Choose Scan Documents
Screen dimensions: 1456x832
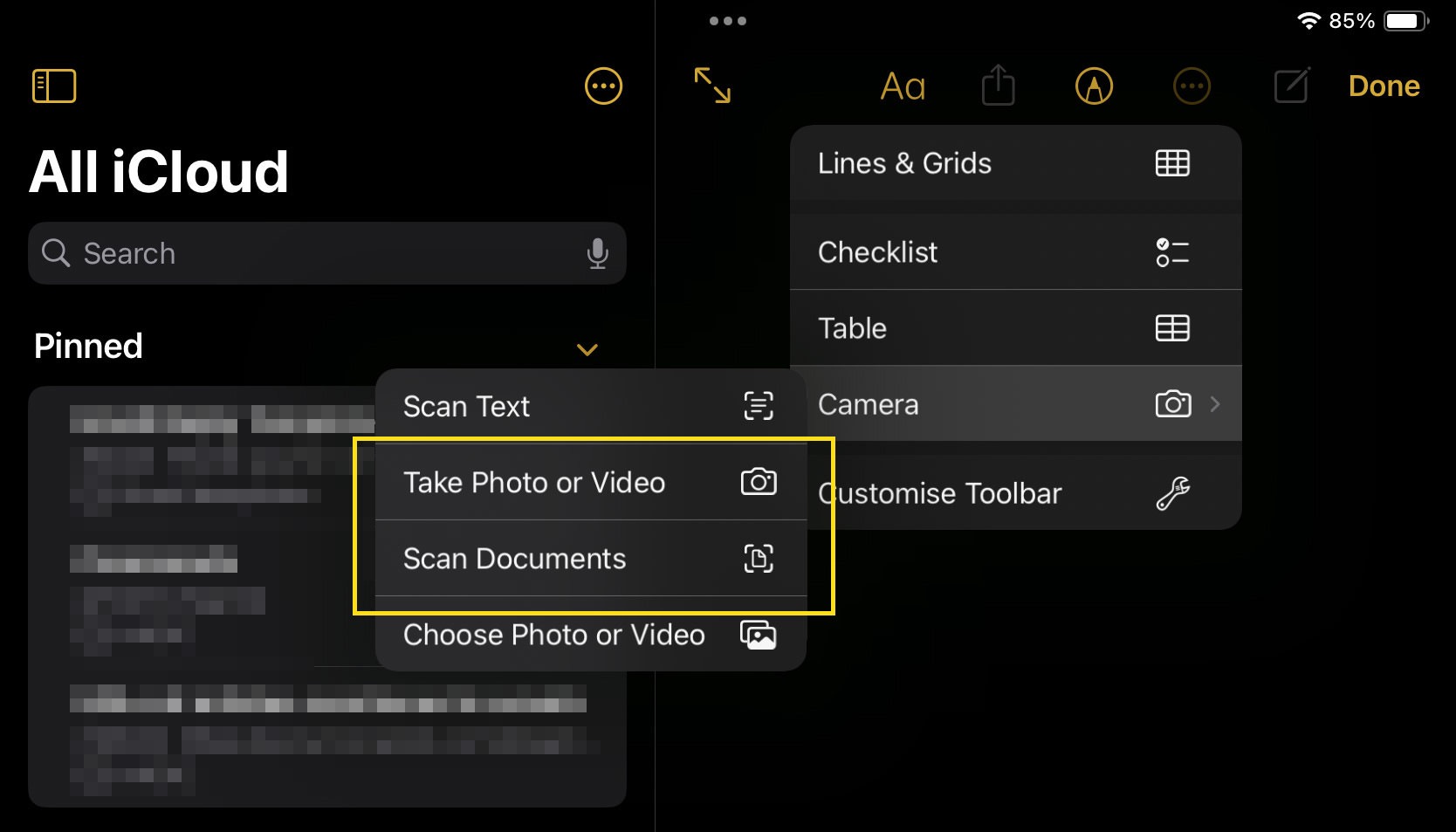pos(591,559)
